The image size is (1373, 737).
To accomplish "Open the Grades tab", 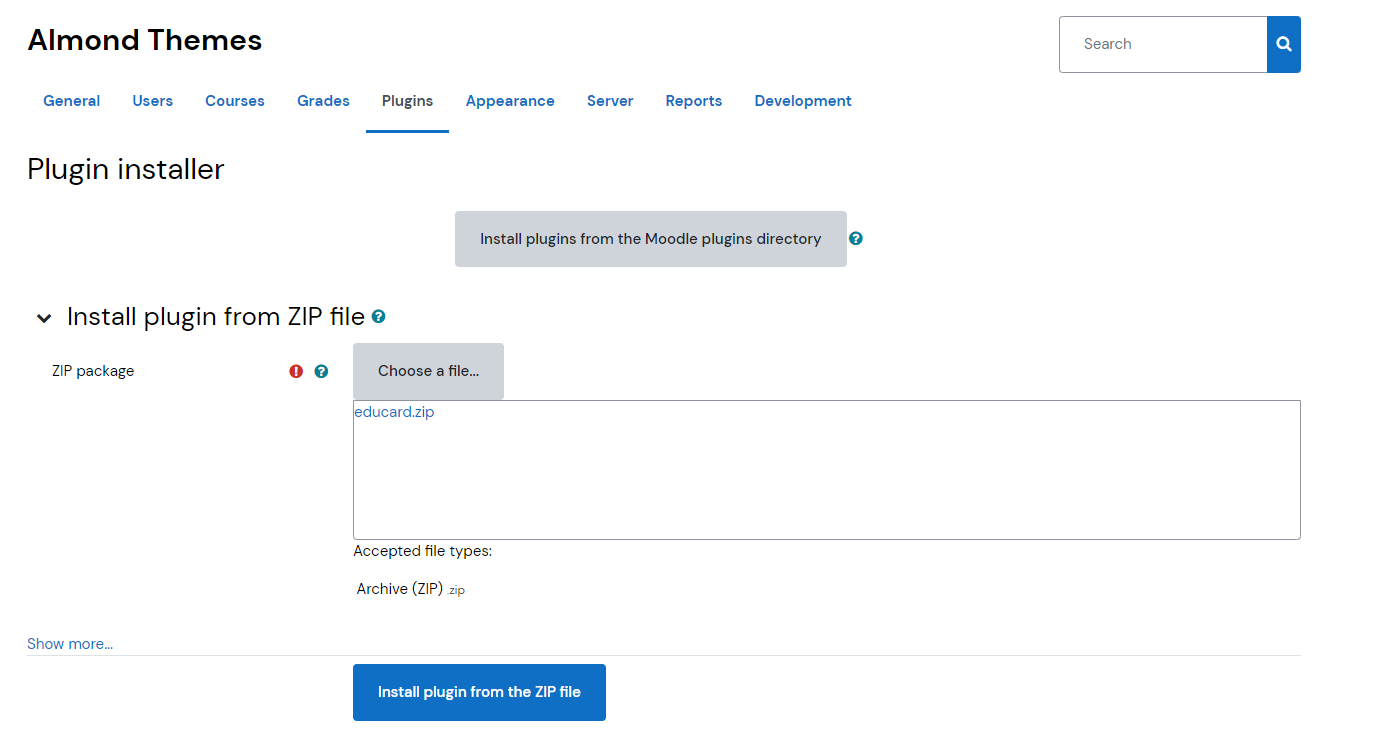I will point(323,101).
